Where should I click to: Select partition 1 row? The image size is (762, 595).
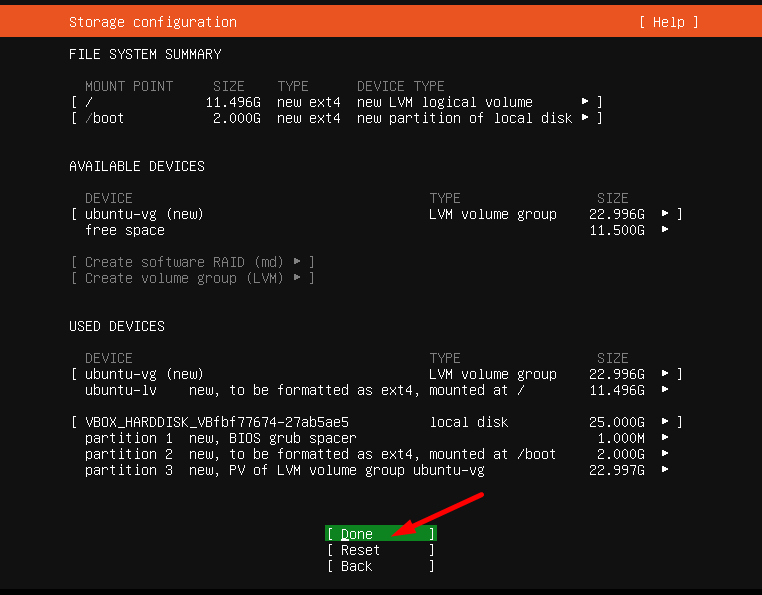(x=377, y=438)
